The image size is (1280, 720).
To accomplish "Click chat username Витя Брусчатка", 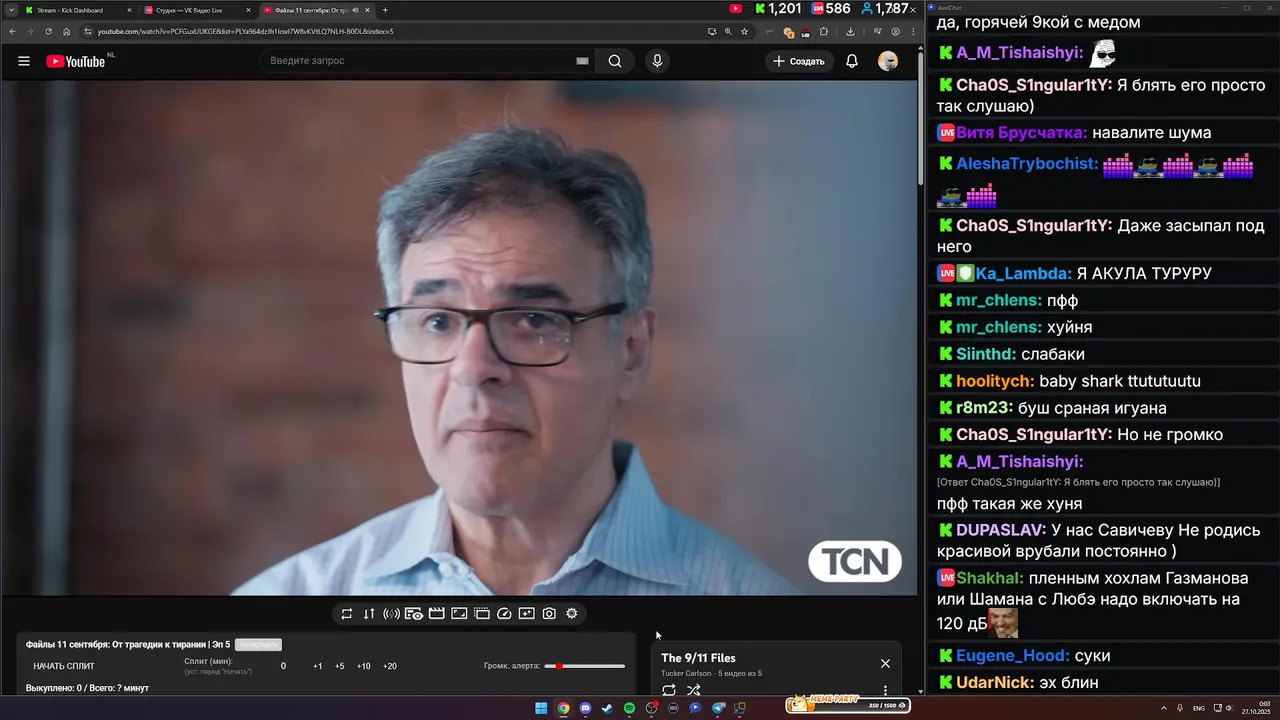I will click(1021, 133).
